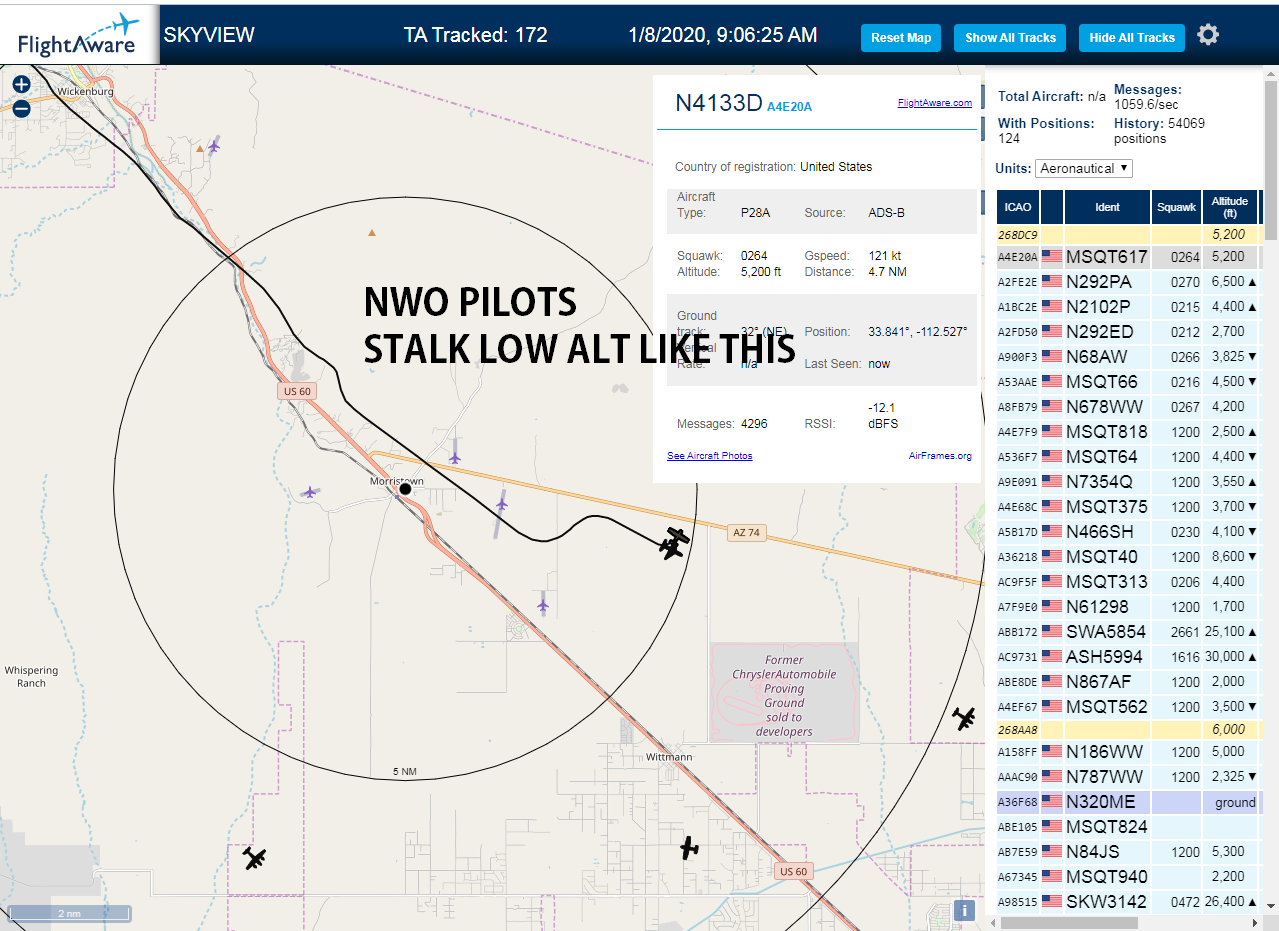Click Show All Tracks button
1279x931 pixels.
pos(1010,38)
